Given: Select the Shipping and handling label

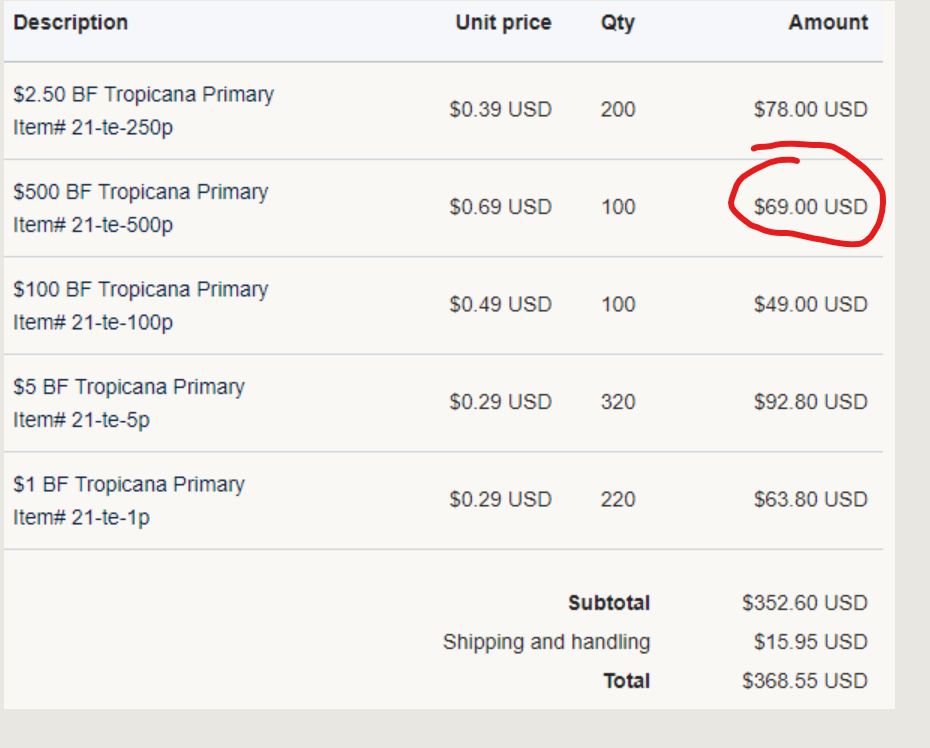Looking at the screenshot, I should [x=546, y=642].
